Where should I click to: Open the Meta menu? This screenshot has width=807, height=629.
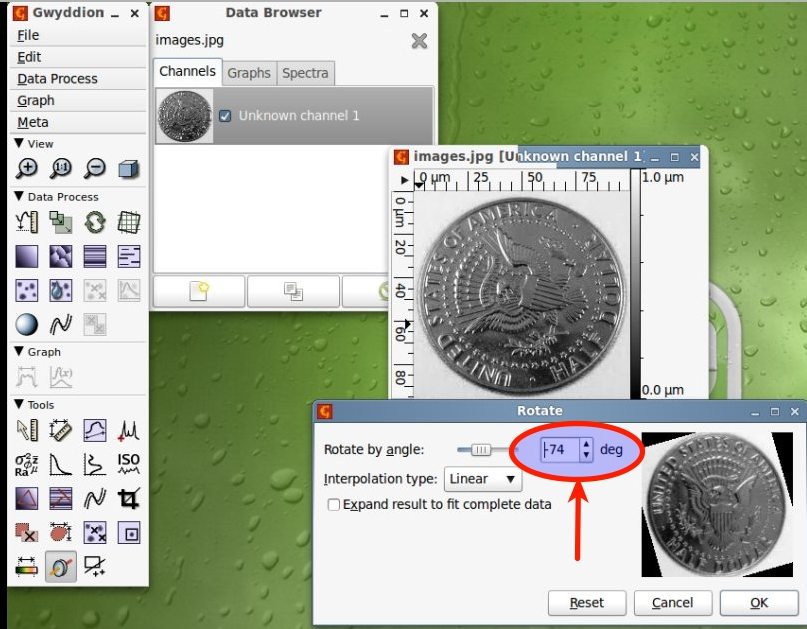(33, 122)
